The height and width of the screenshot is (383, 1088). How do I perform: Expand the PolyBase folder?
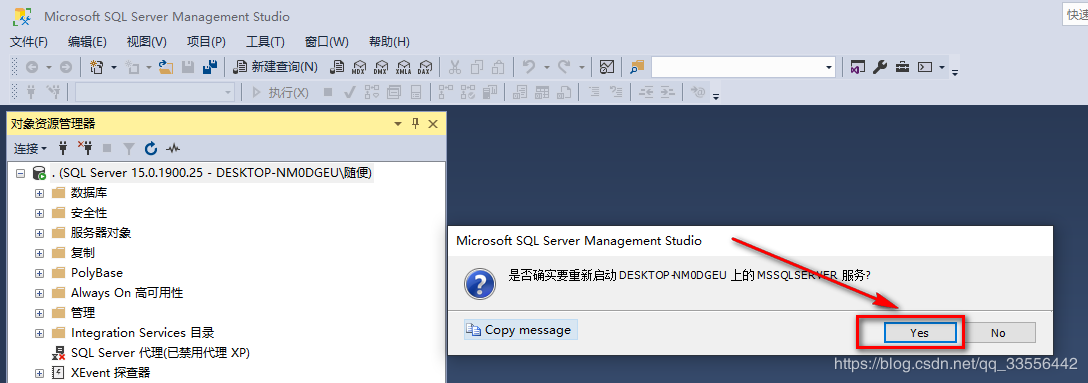pos(40,273)
